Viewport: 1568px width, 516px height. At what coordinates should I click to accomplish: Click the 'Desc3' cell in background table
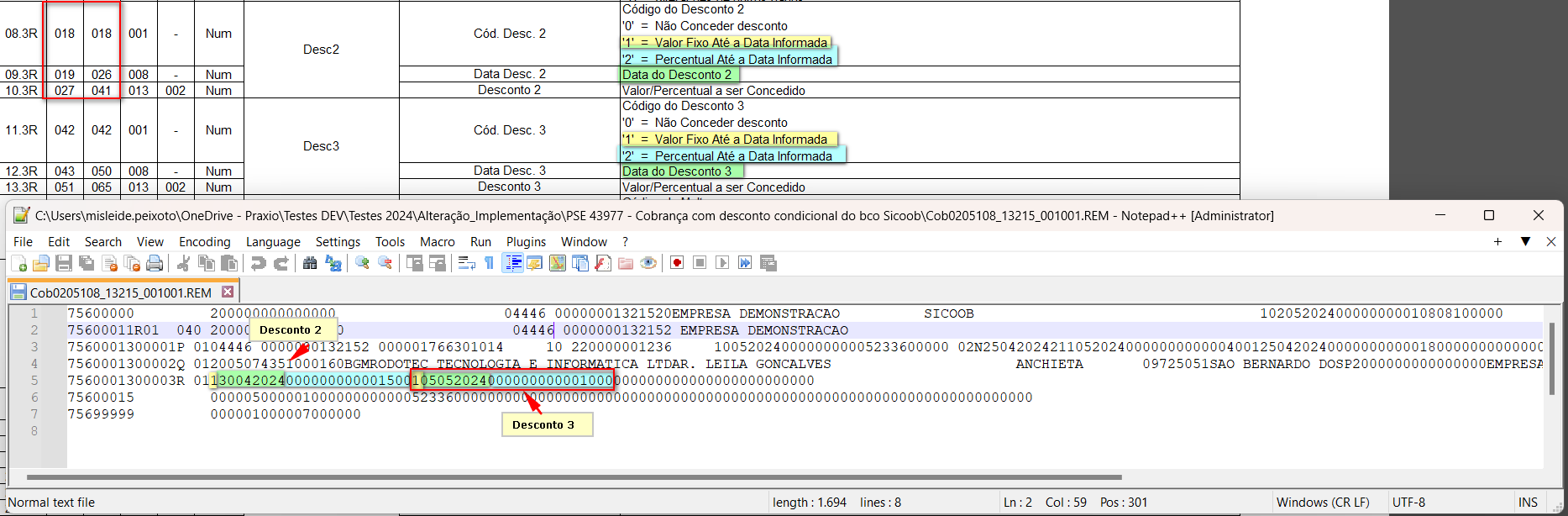(x=322, y=146)
